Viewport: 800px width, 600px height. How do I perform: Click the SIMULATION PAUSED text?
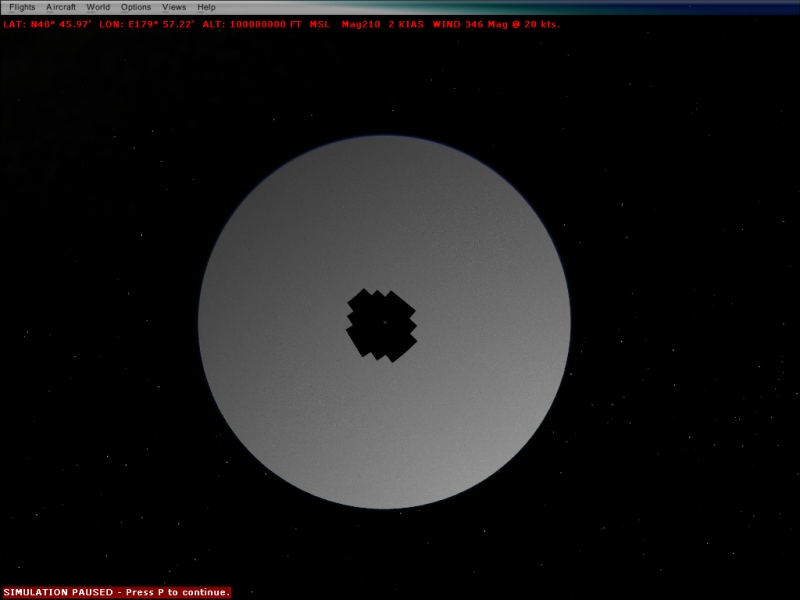click(59, 592)
